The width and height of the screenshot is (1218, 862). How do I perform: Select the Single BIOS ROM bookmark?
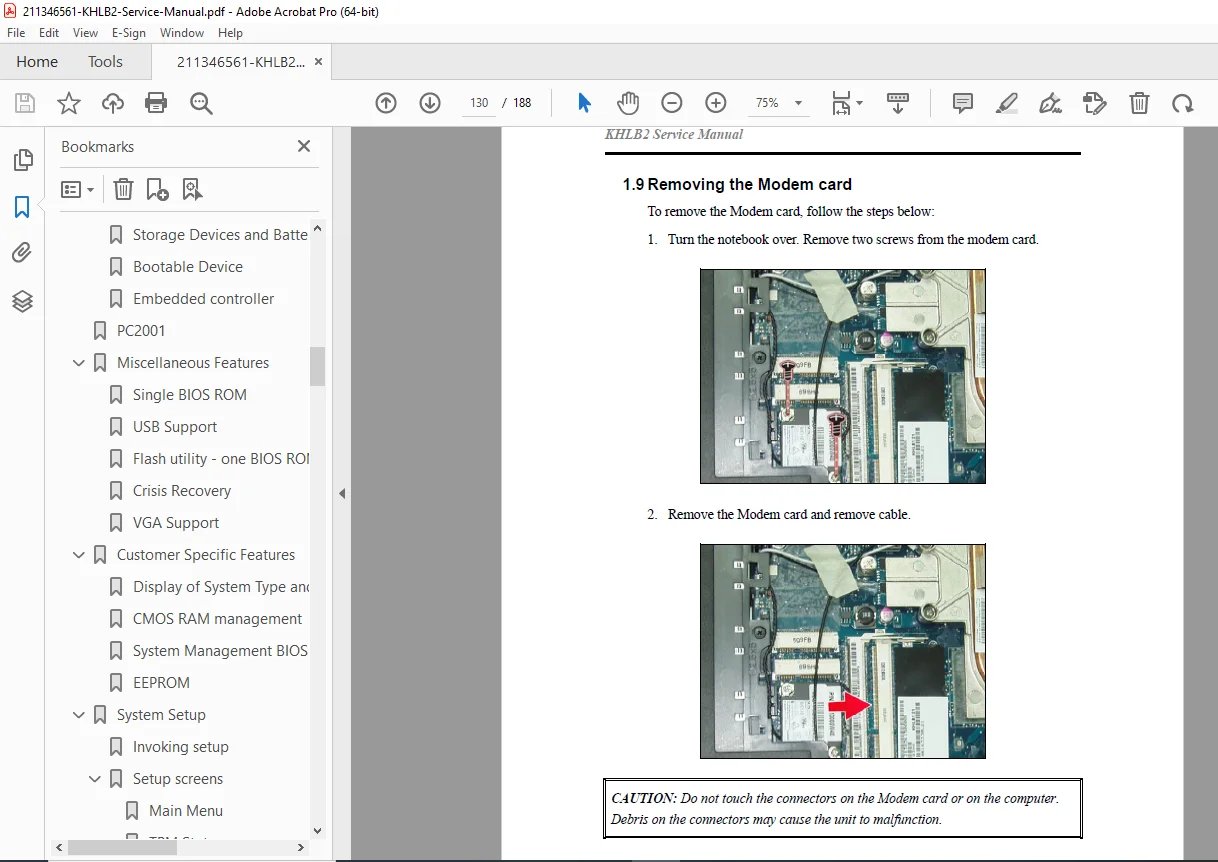click(x=190, y=395)
